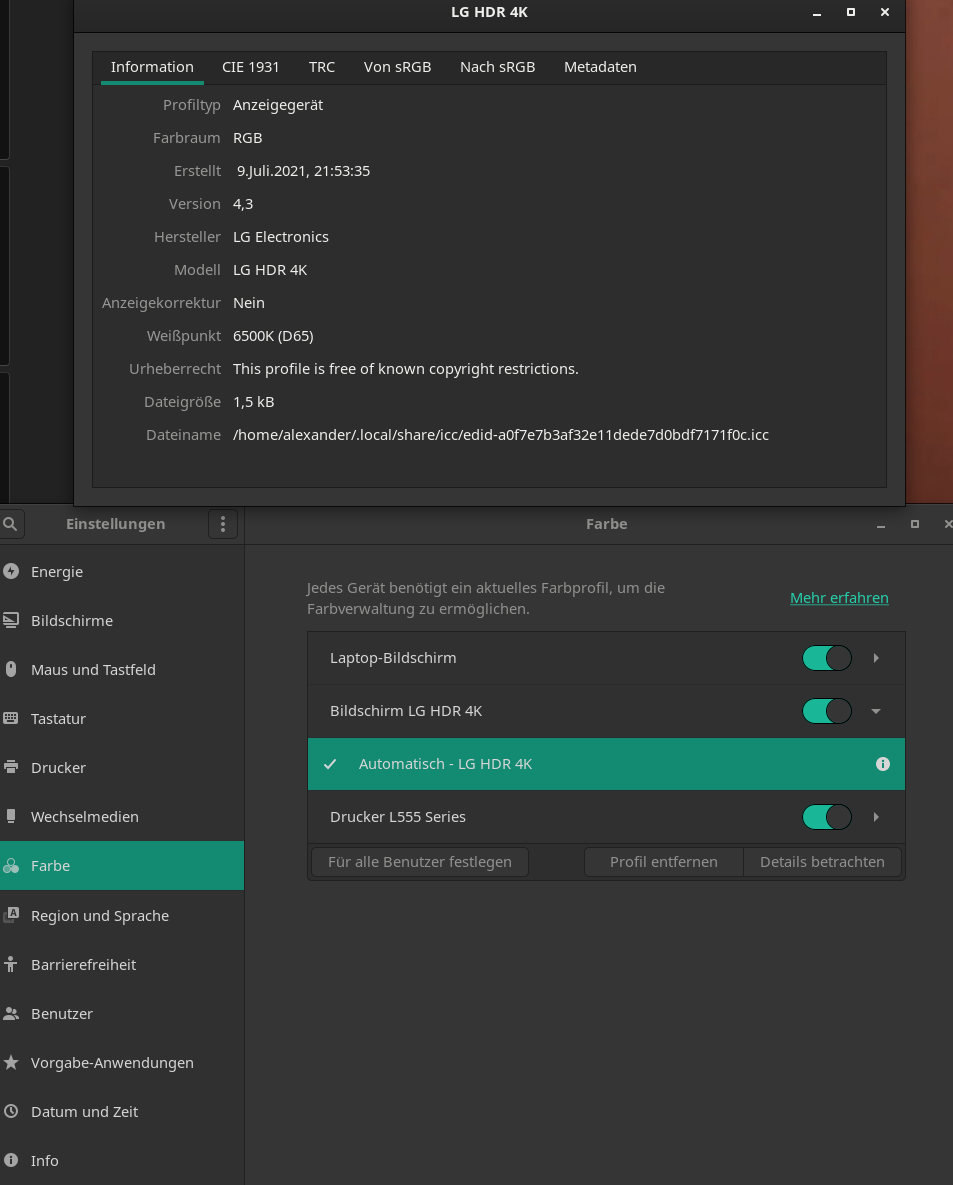Click Für alle Benutzer festlegen button
The width and height of the screenshot is (953, 1185).
pyautogui.click(x=419, y=862)
